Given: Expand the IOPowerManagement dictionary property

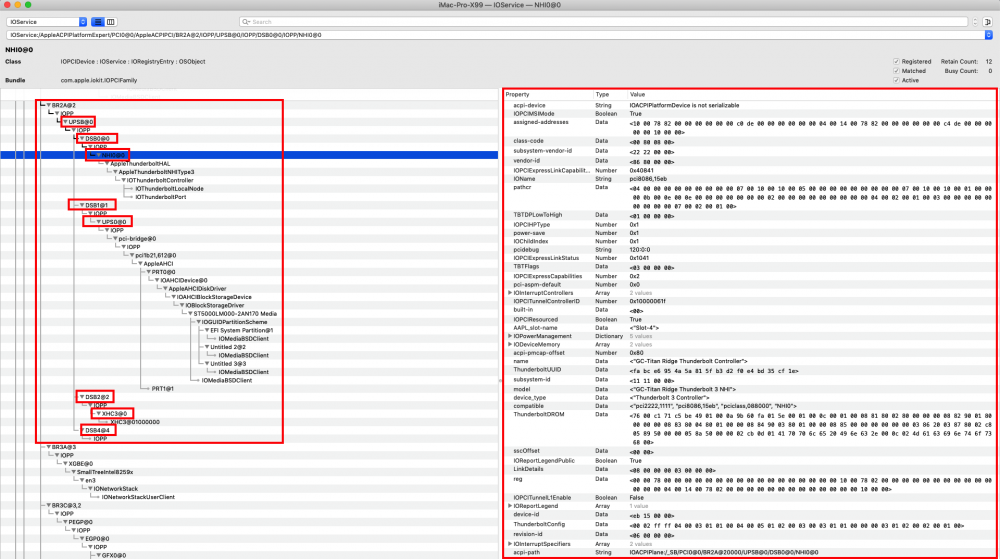Looking at the screenshot, I should tap(510, 337).
